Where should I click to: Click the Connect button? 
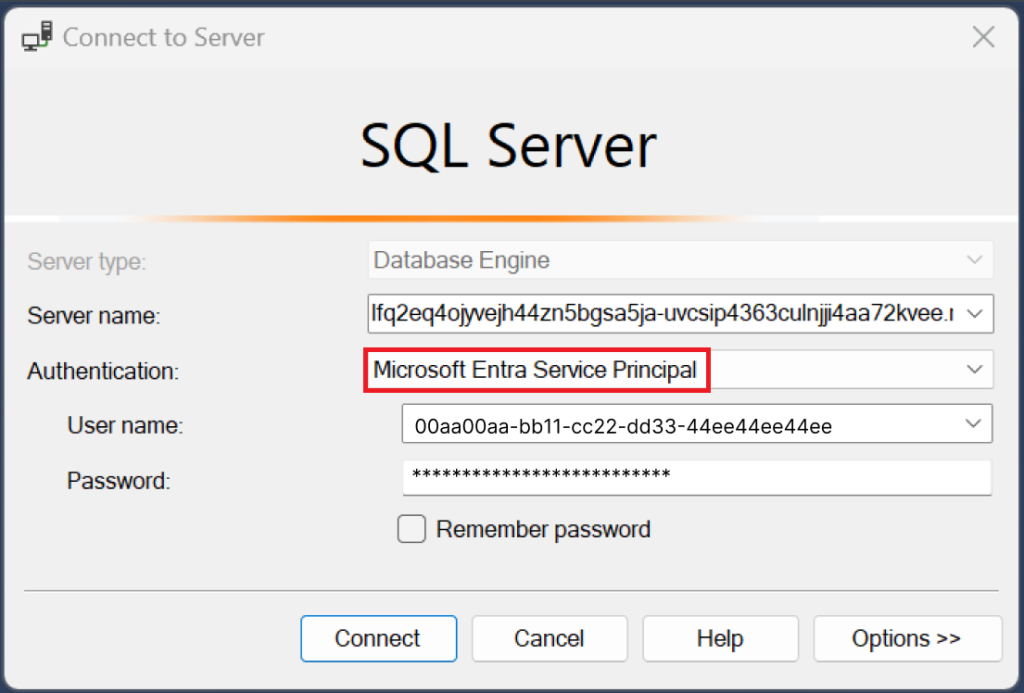(379, 638)
